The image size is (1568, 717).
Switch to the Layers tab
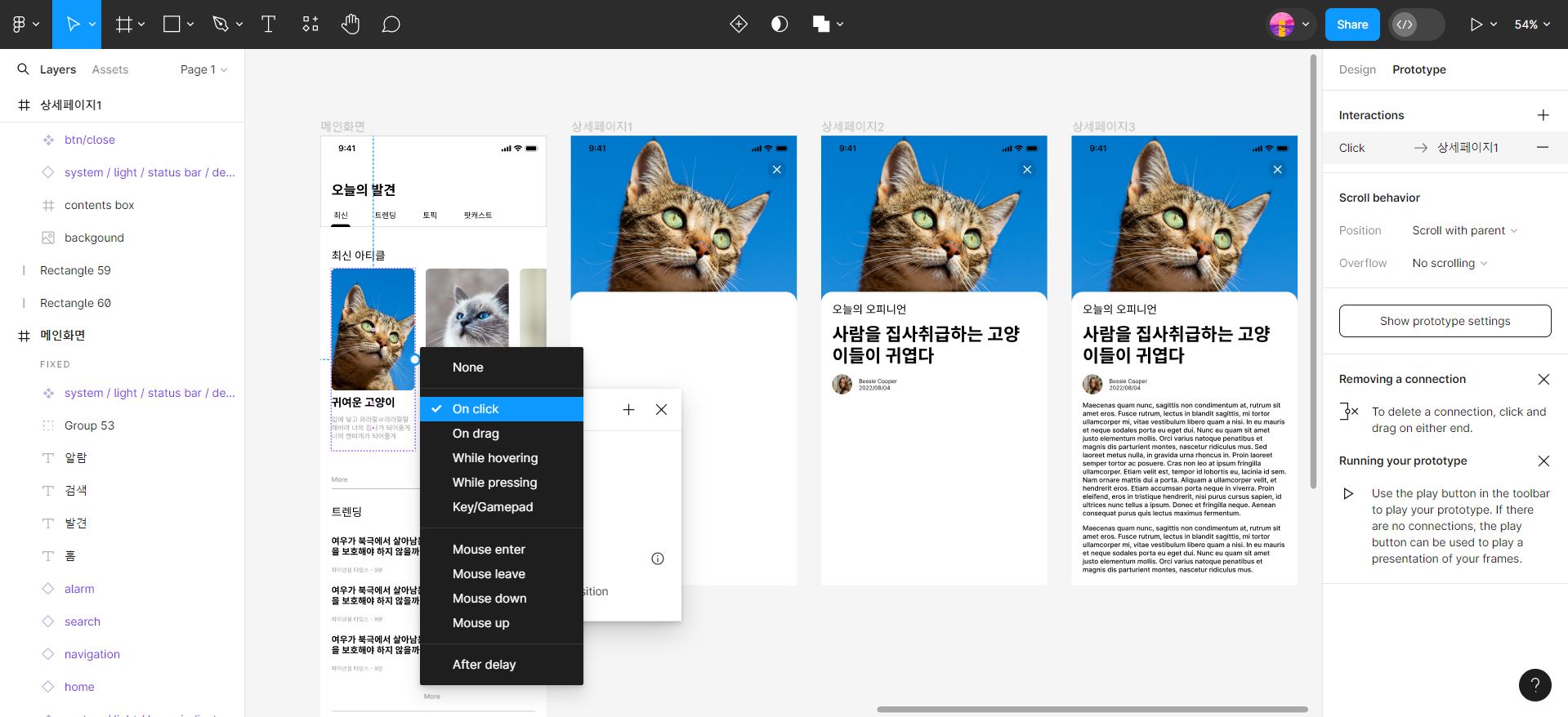pyautogui.click(x=58, y=69)
